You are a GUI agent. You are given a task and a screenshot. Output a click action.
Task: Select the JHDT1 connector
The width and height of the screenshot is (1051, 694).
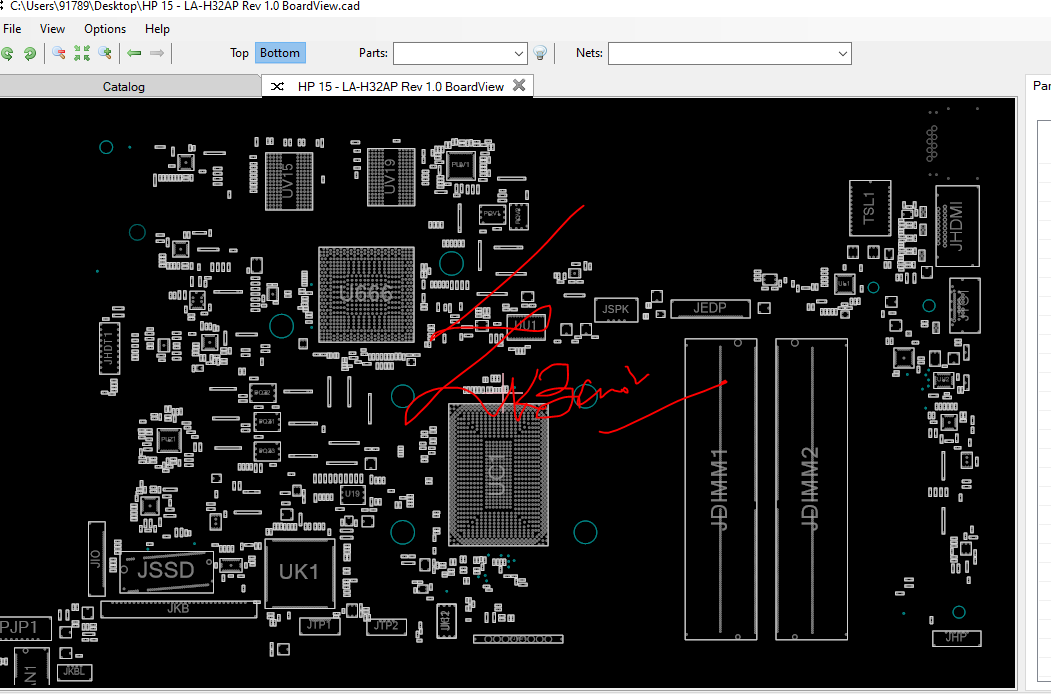(109, 349)
